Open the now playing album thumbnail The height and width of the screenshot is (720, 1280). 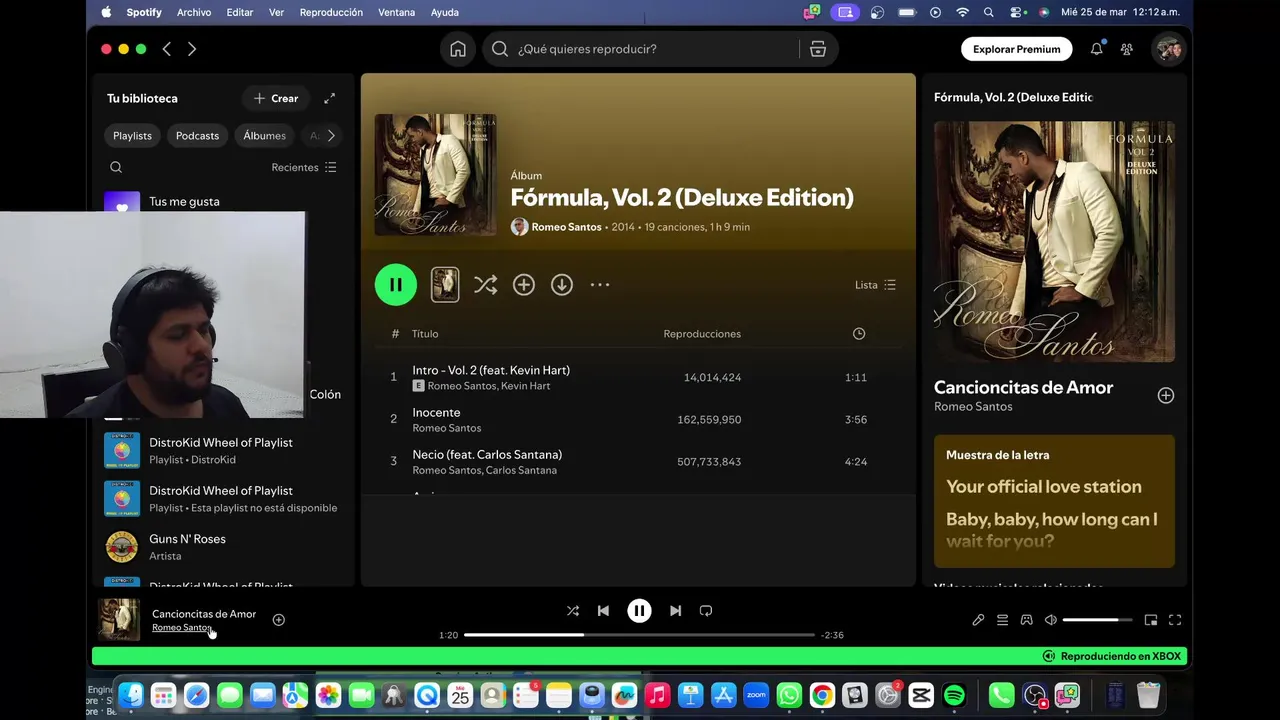click(119, 620)
